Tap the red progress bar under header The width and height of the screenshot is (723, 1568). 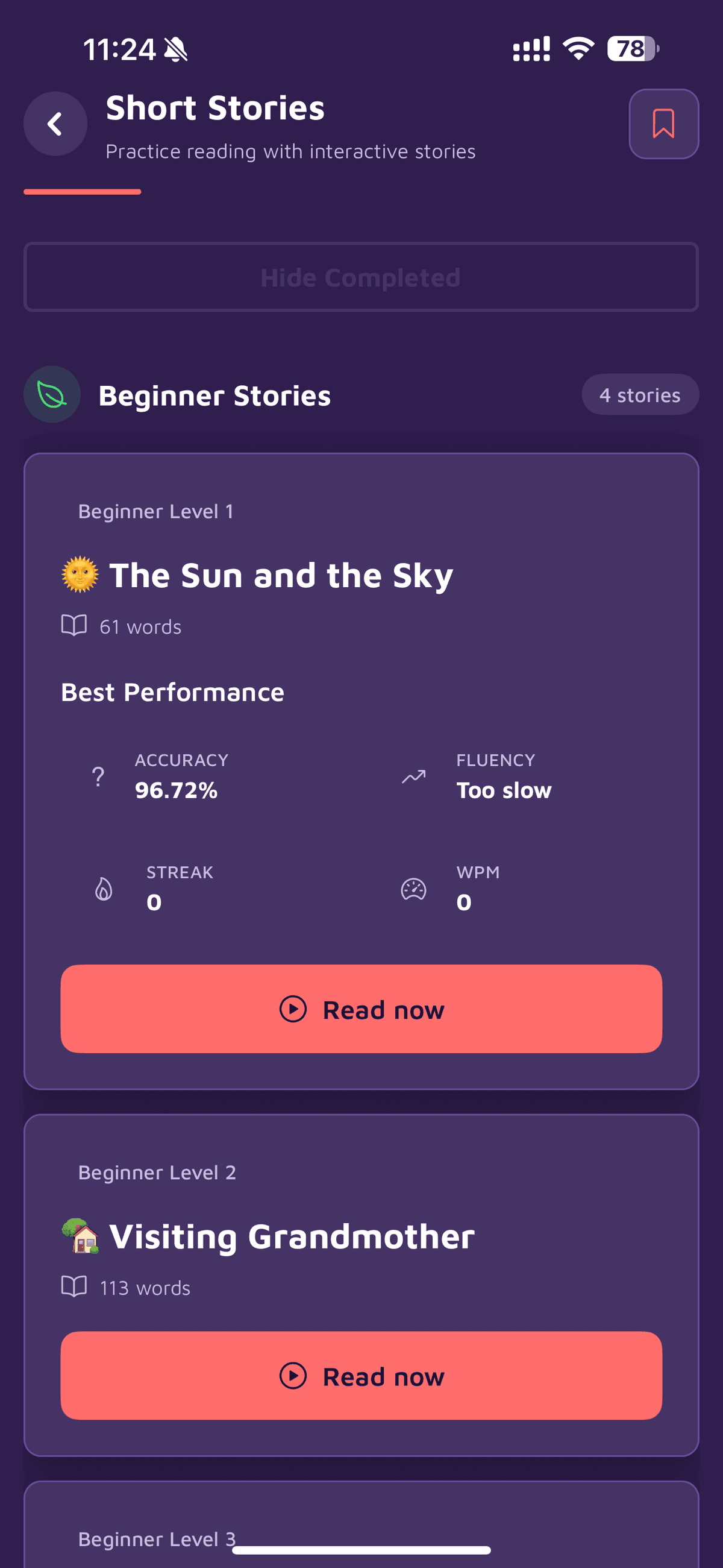(x=82, y=192)
